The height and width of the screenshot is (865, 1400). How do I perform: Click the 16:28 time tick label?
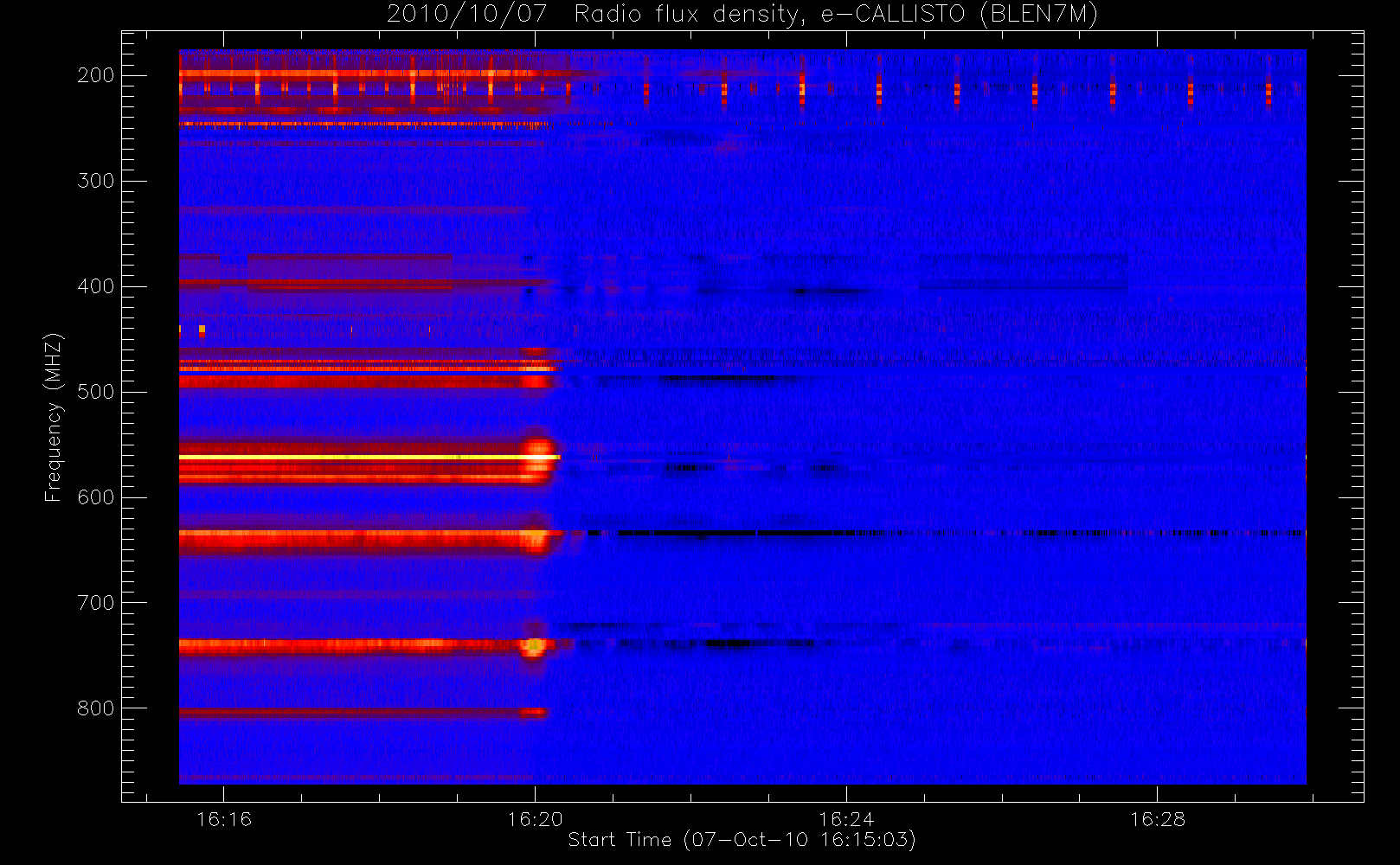point(1157,819)
